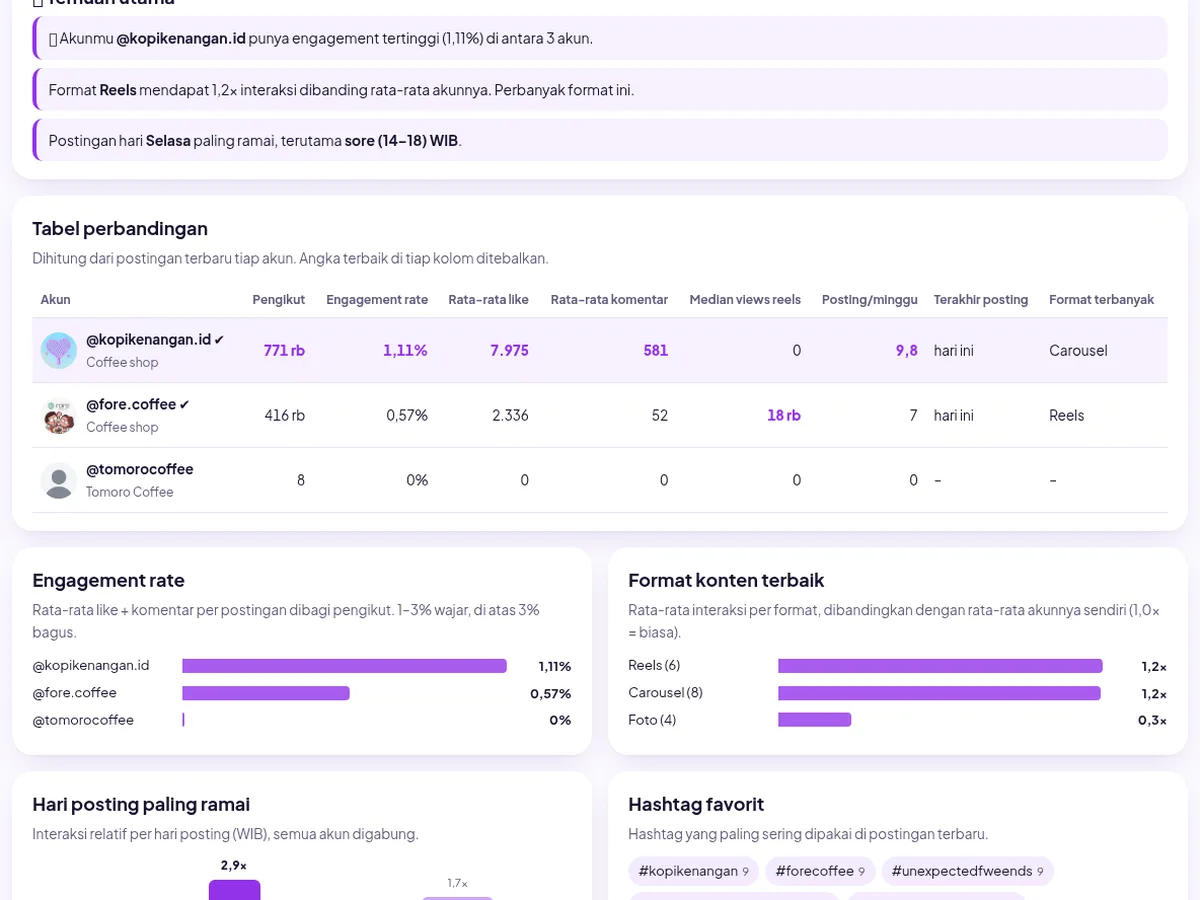Click the @kopikenangan.id profile avatar
The height and width of the screenshot is (900, 1200).
tap(59, 351)
